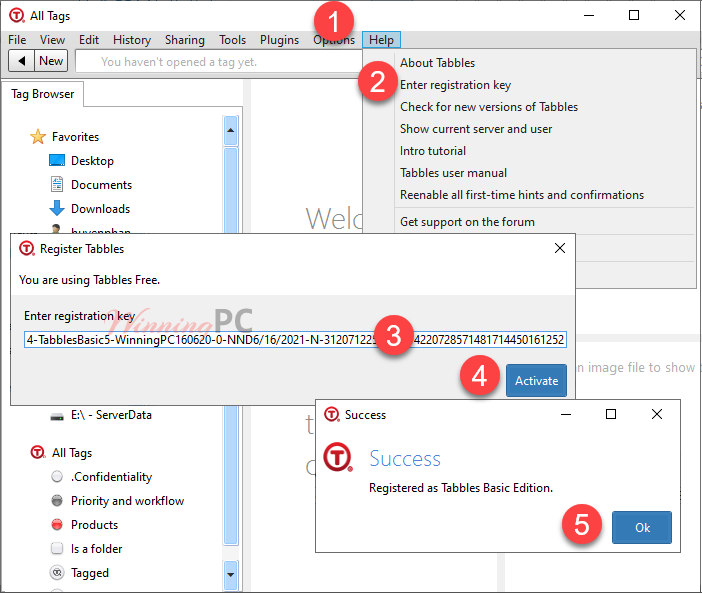Viewport: 702px width, 593px height.
Task: Open the File menu
Action: tap(17, 40)
